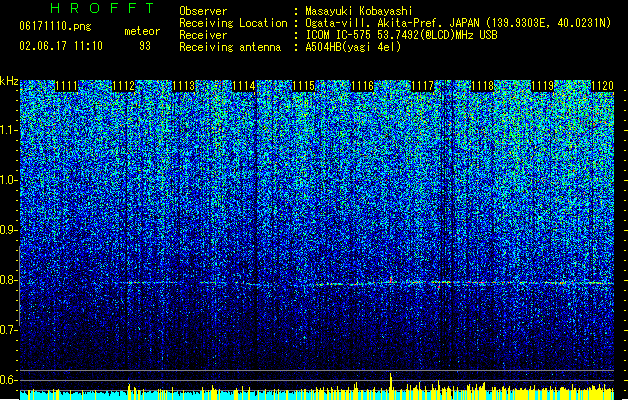Click observer name Masayuki Kobayashi
Screen dimensions: 629x400
click(359, 11)
